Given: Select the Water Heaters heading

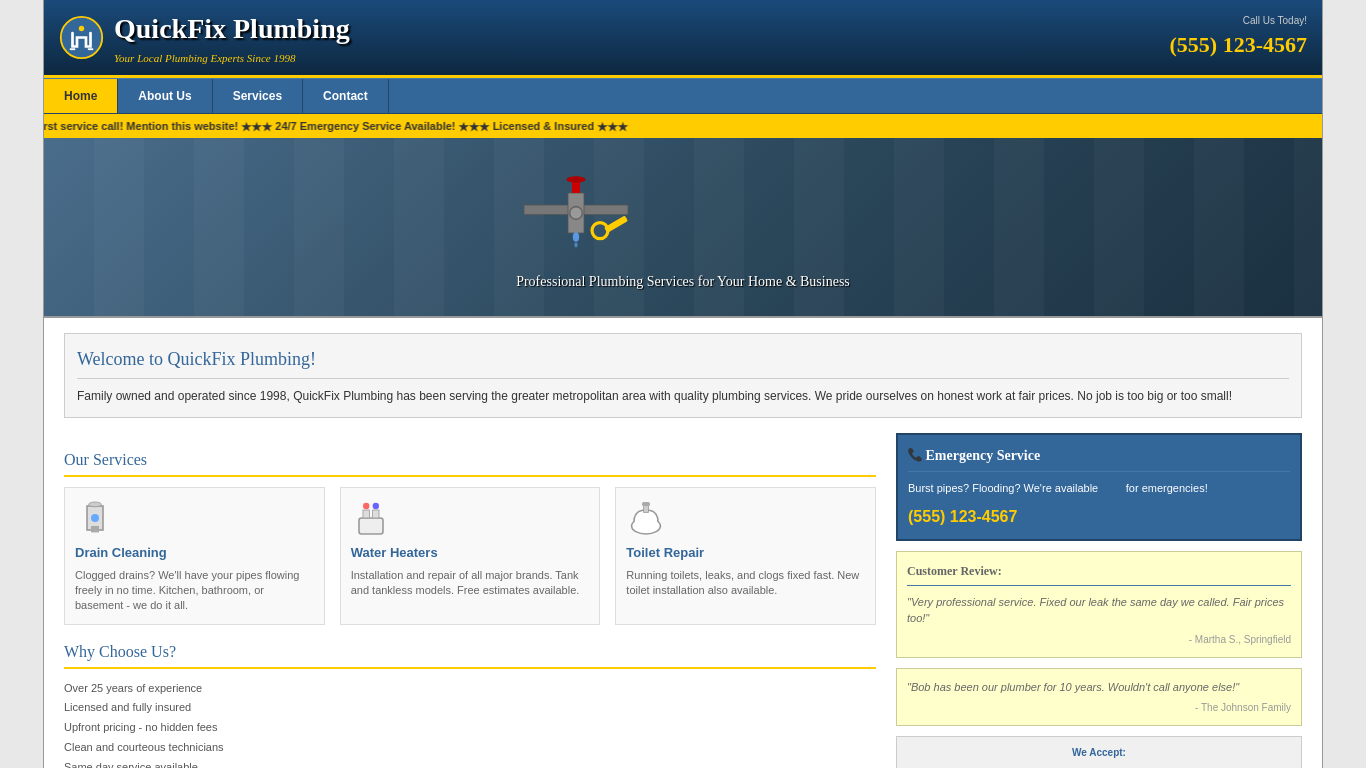Looking at the screenshot, I should 394,553.
